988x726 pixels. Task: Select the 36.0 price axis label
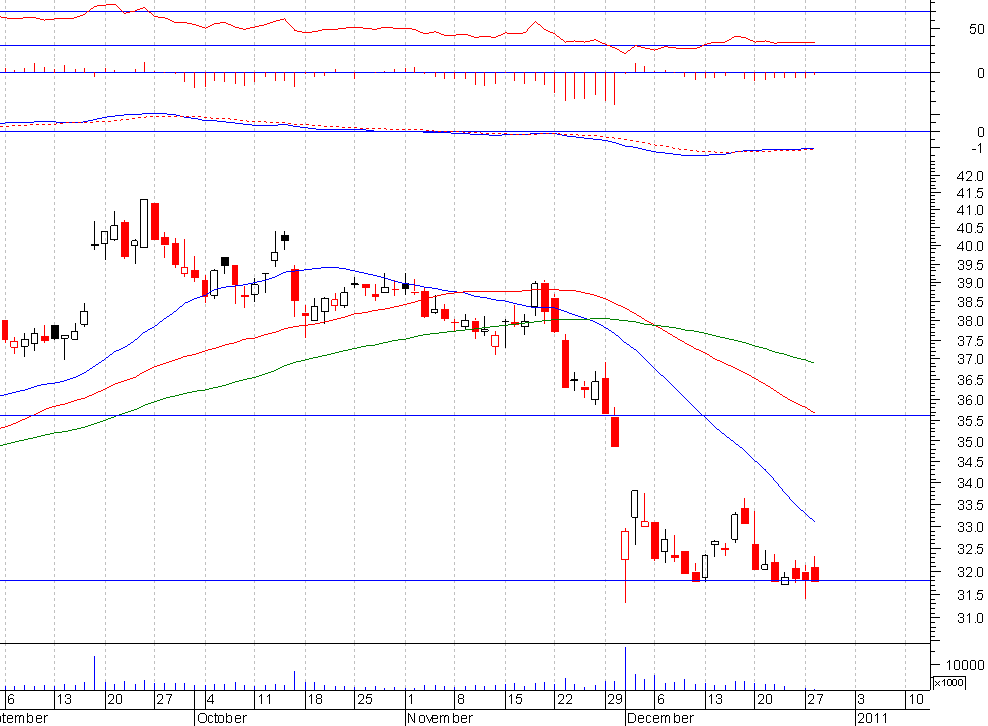click(x=970, y=400)
